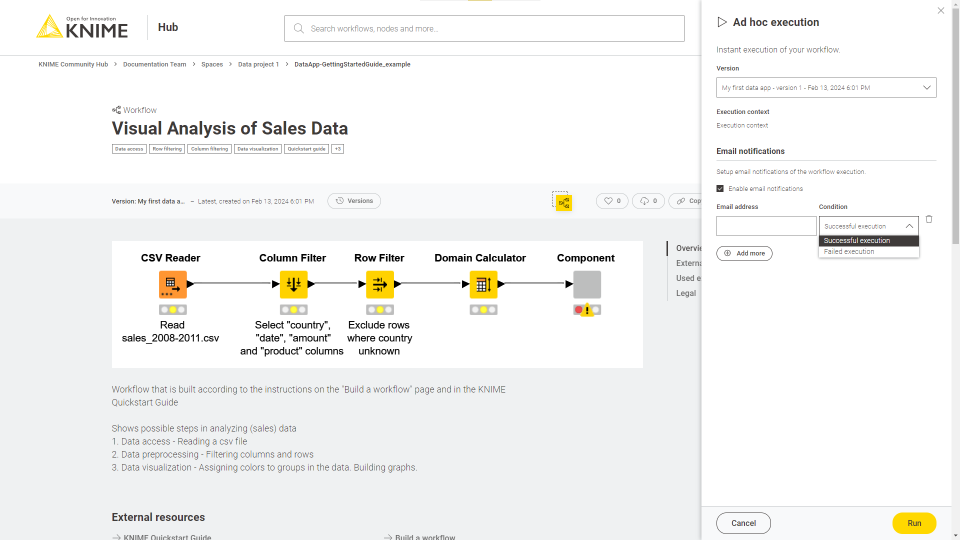Viewport: 960px width, 540px height.
Task: Delete the email notification row with trash icon
Action: (929, 219)
